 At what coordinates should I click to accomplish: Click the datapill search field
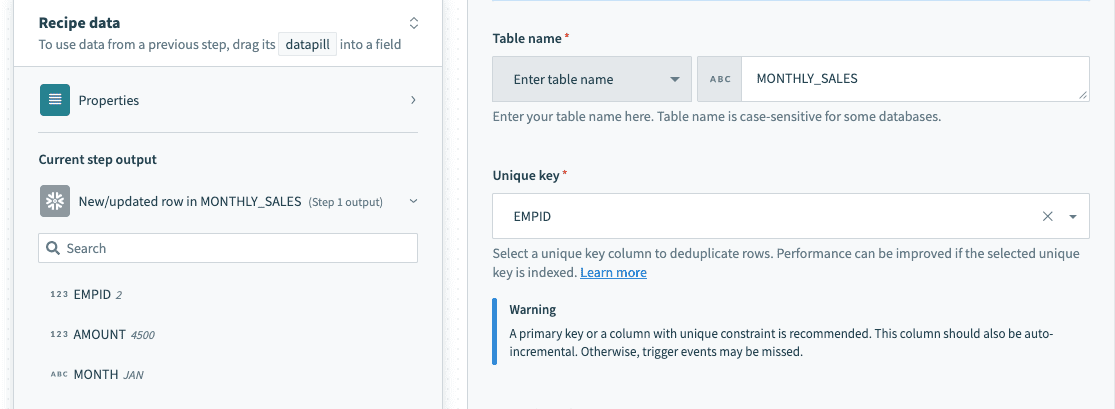(228, 248)
